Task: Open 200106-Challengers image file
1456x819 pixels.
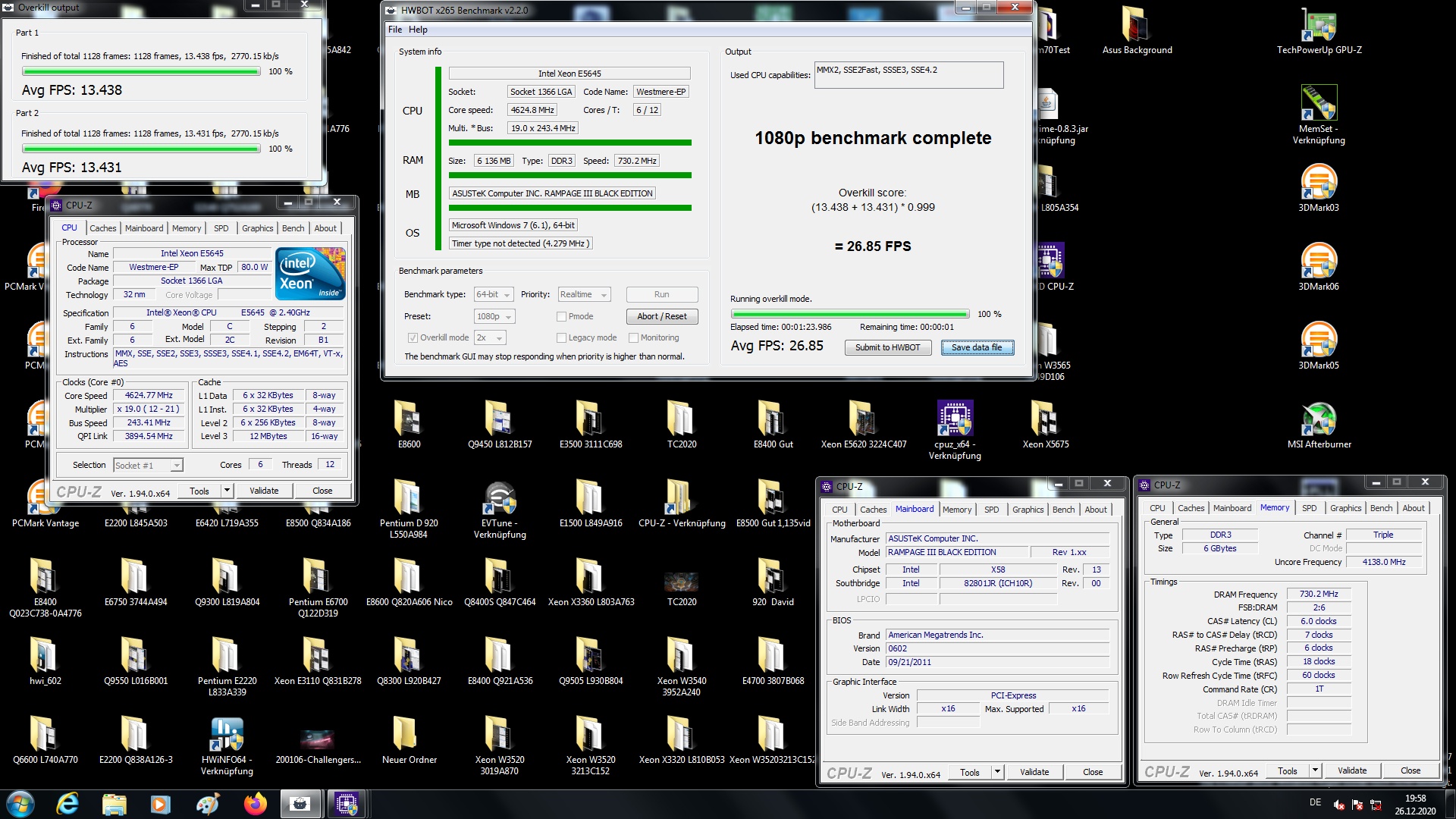Action: coord(318,741)
